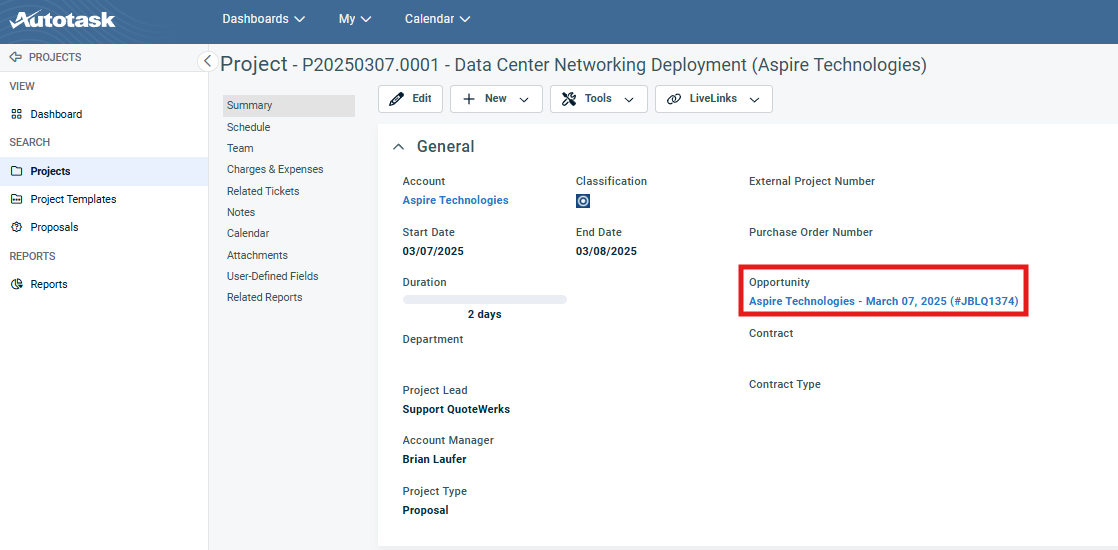
Task: Click the Department label
Action: 433,340
